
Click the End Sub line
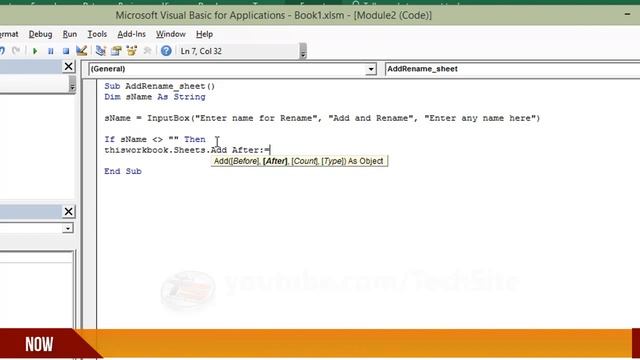coord(123,171)
